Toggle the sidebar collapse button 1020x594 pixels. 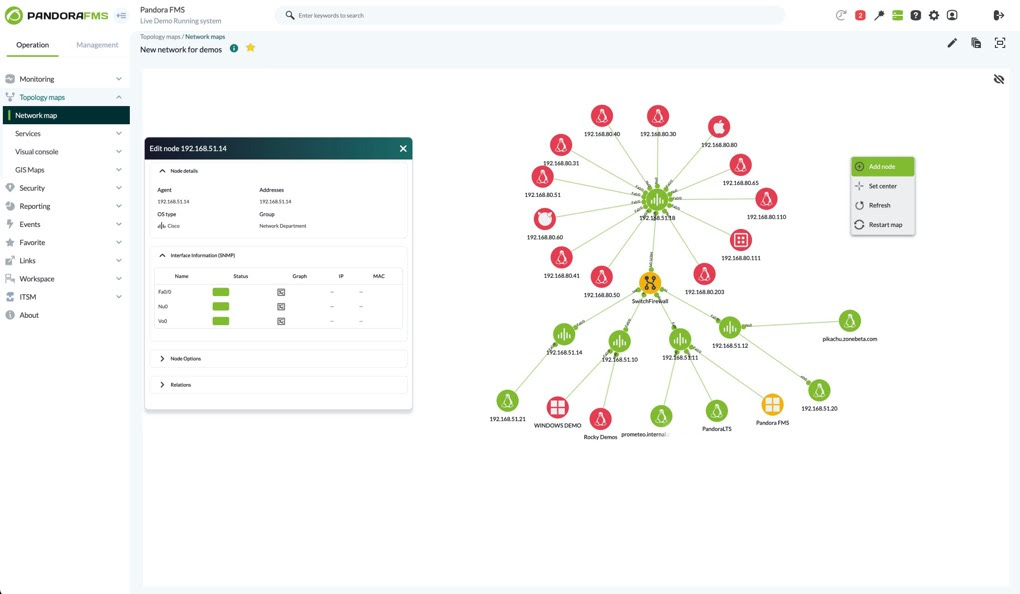(121, 15)
